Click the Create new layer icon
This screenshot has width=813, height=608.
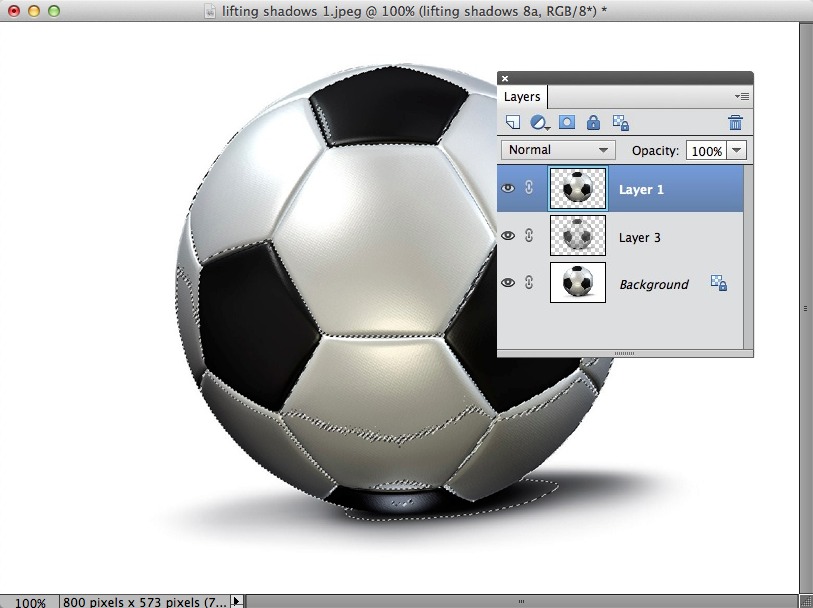click(513, 123)
